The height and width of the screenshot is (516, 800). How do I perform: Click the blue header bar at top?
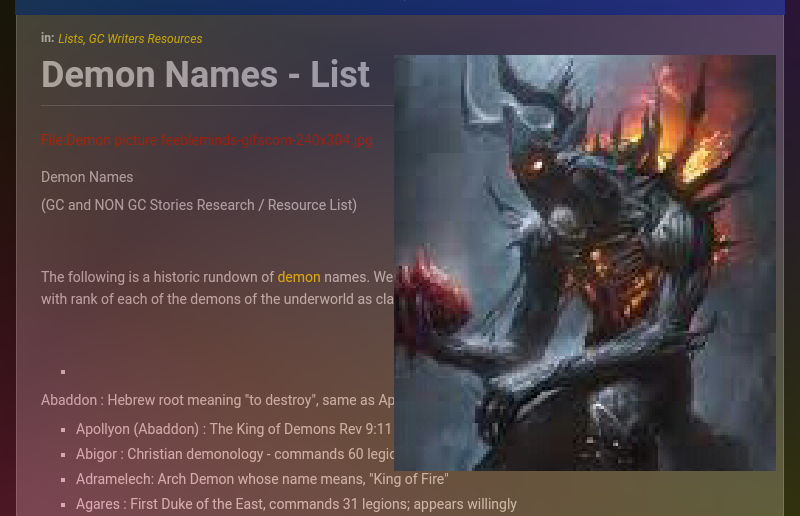(x=400, y=7)
